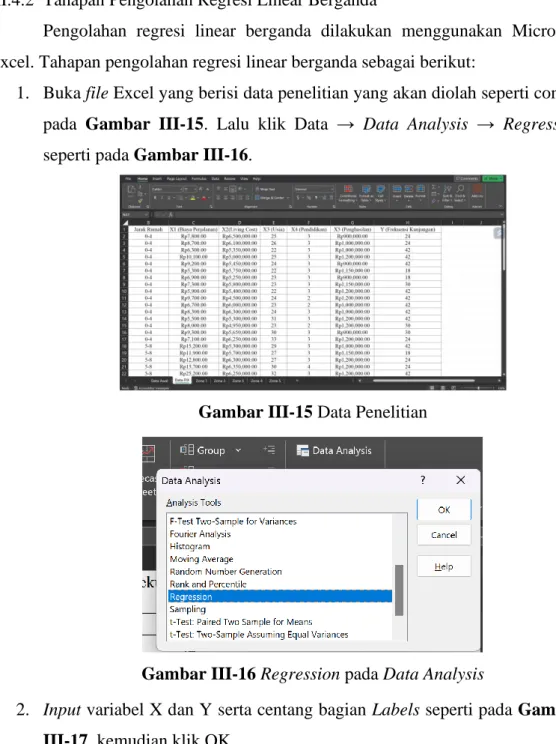The height and width of the screenshot is (744, 556).
Task: Click Merge & Center
Action: tap(271, 198)
